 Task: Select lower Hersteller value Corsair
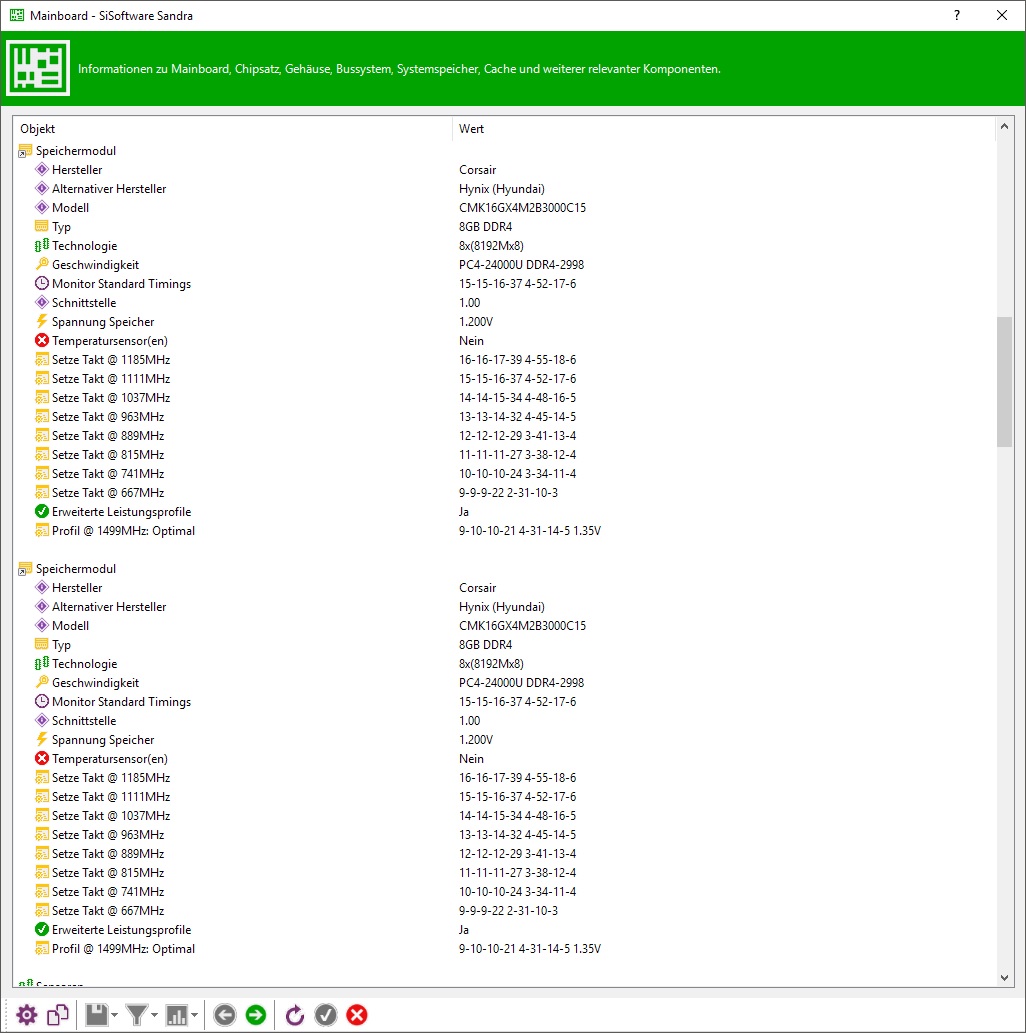(477, 588)
